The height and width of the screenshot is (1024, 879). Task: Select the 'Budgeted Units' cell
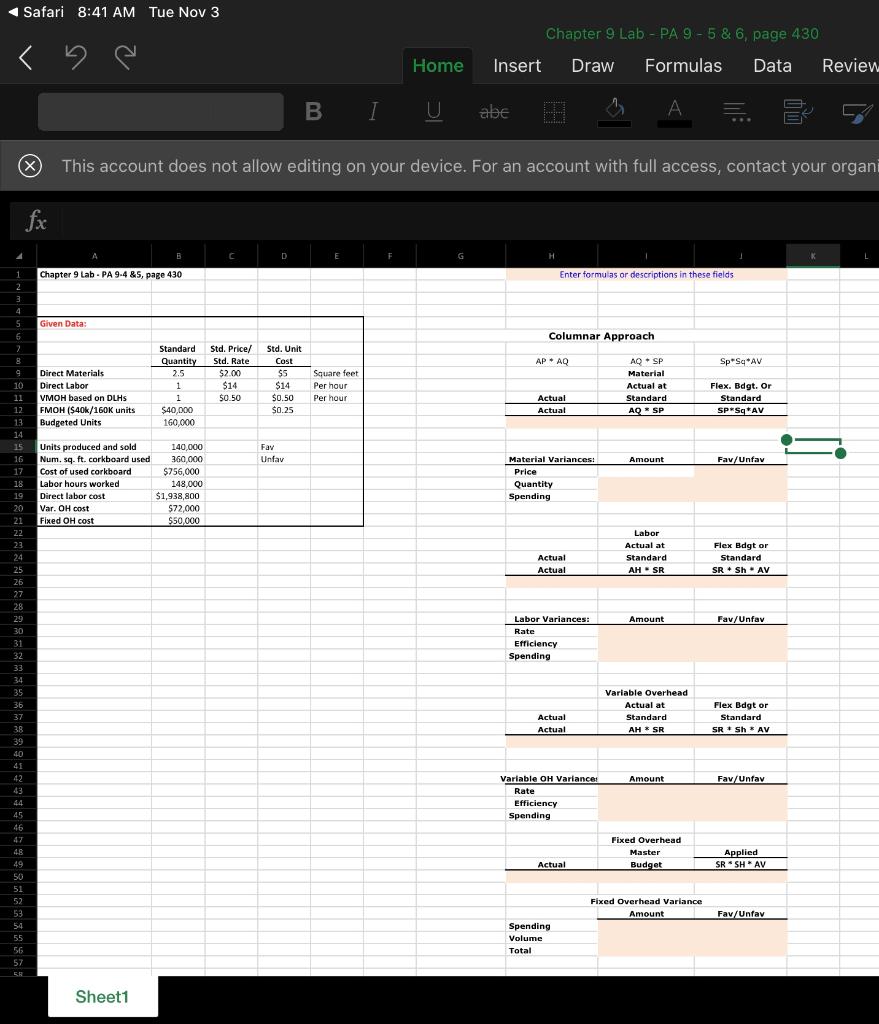click(94, 423)
